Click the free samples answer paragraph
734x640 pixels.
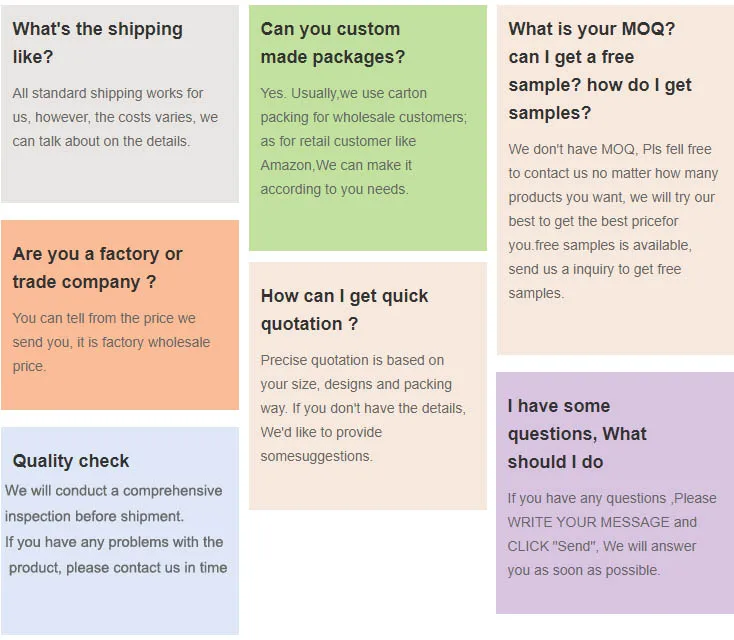tap(612, 221)
